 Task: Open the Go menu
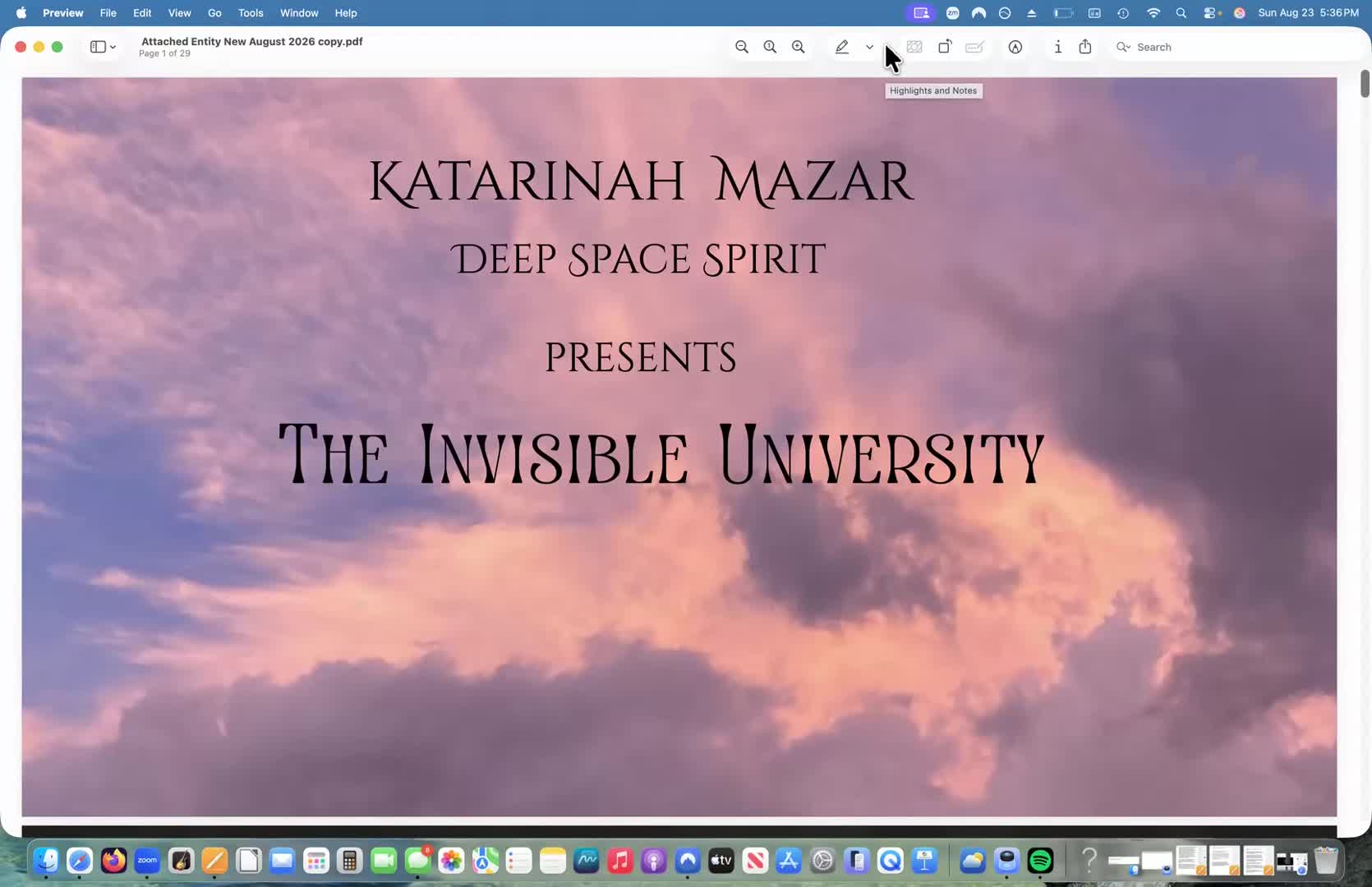click(214, 13)
